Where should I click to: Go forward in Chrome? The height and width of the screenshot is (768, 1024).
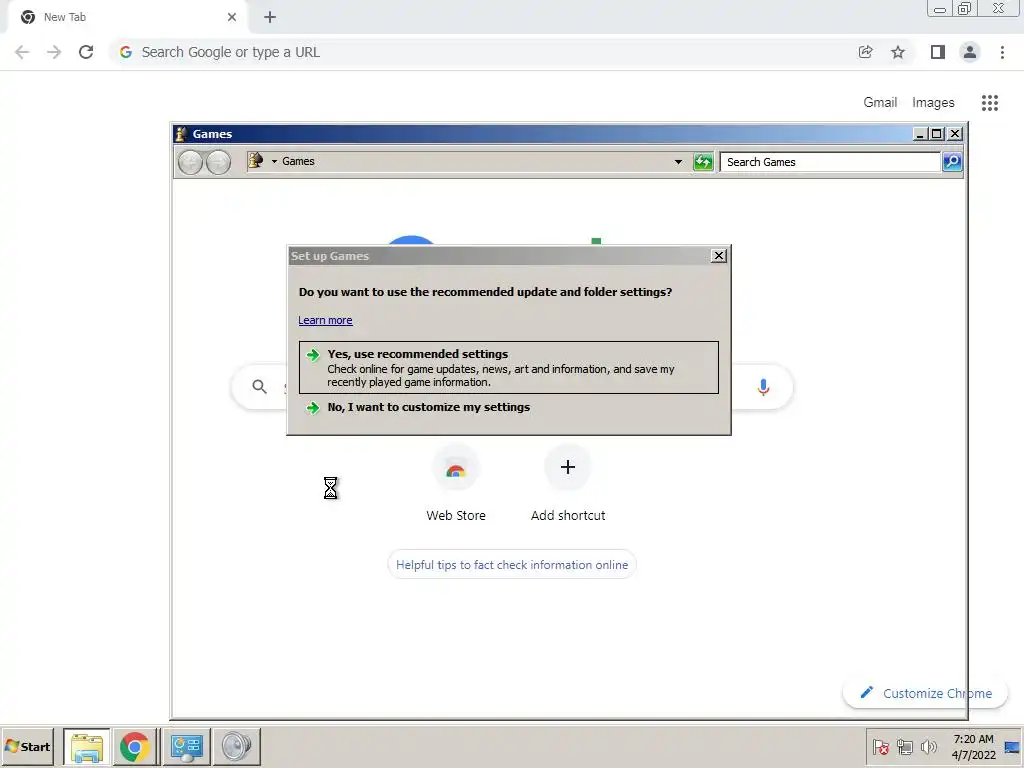pos(54,52)
